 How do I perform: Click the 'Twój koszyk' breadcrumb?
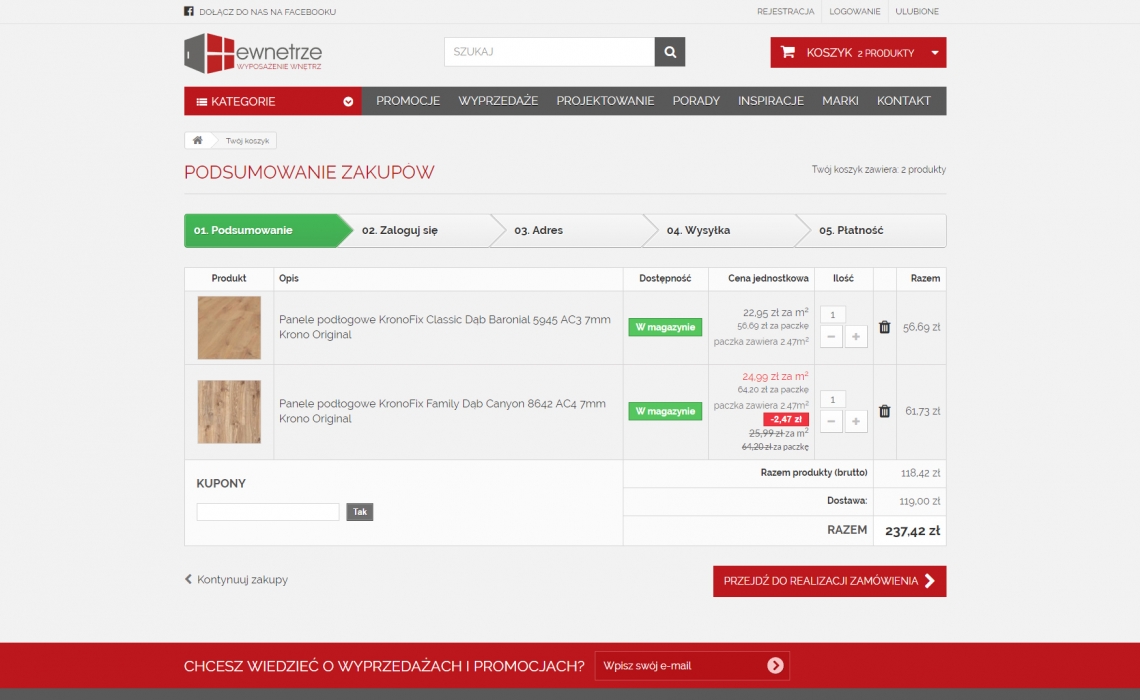(247, 141)
